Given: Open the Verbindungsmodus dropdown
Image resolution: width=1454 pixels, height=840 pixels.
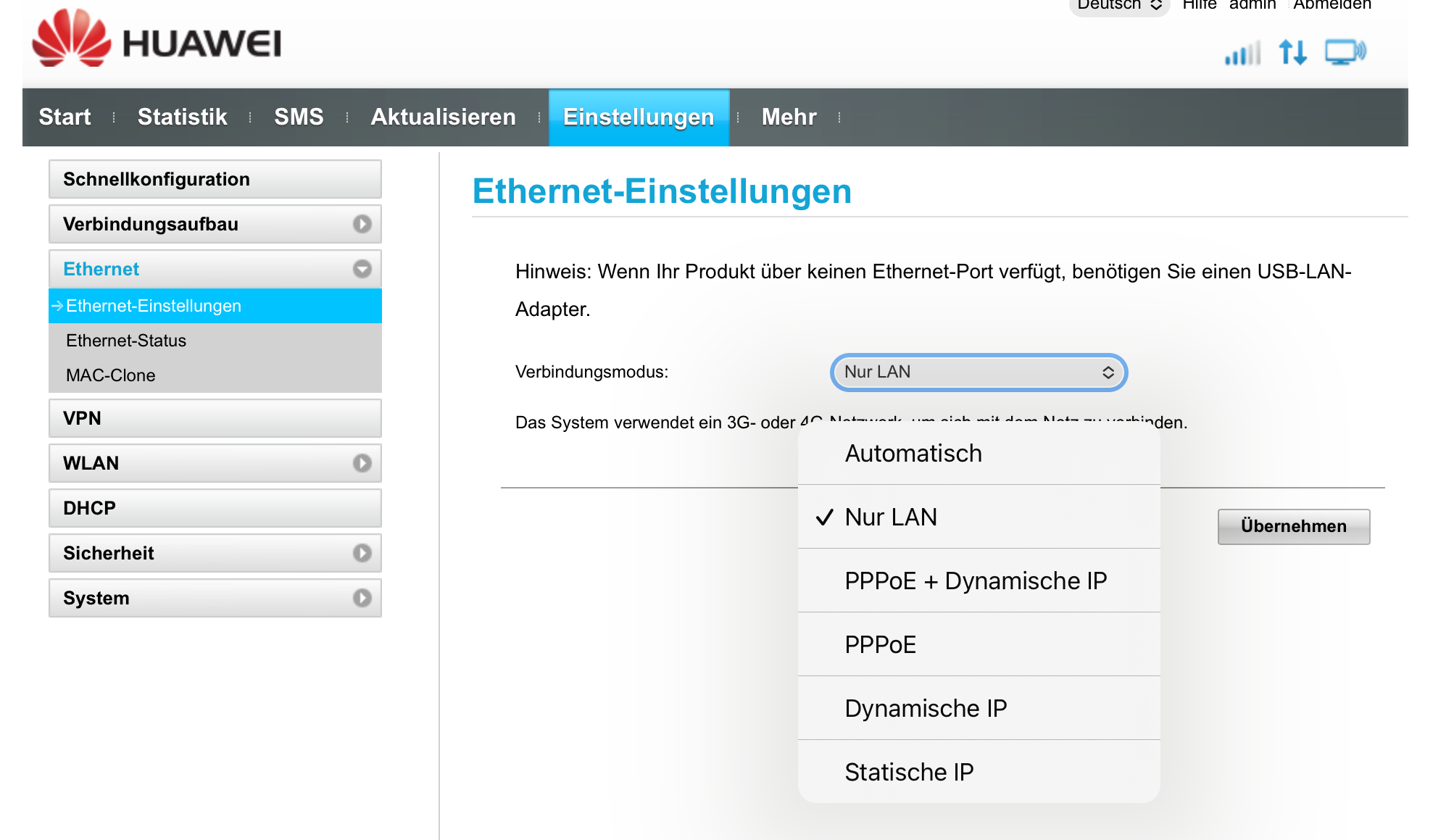Looking at the screenshot, I should (x=978, y=372).
